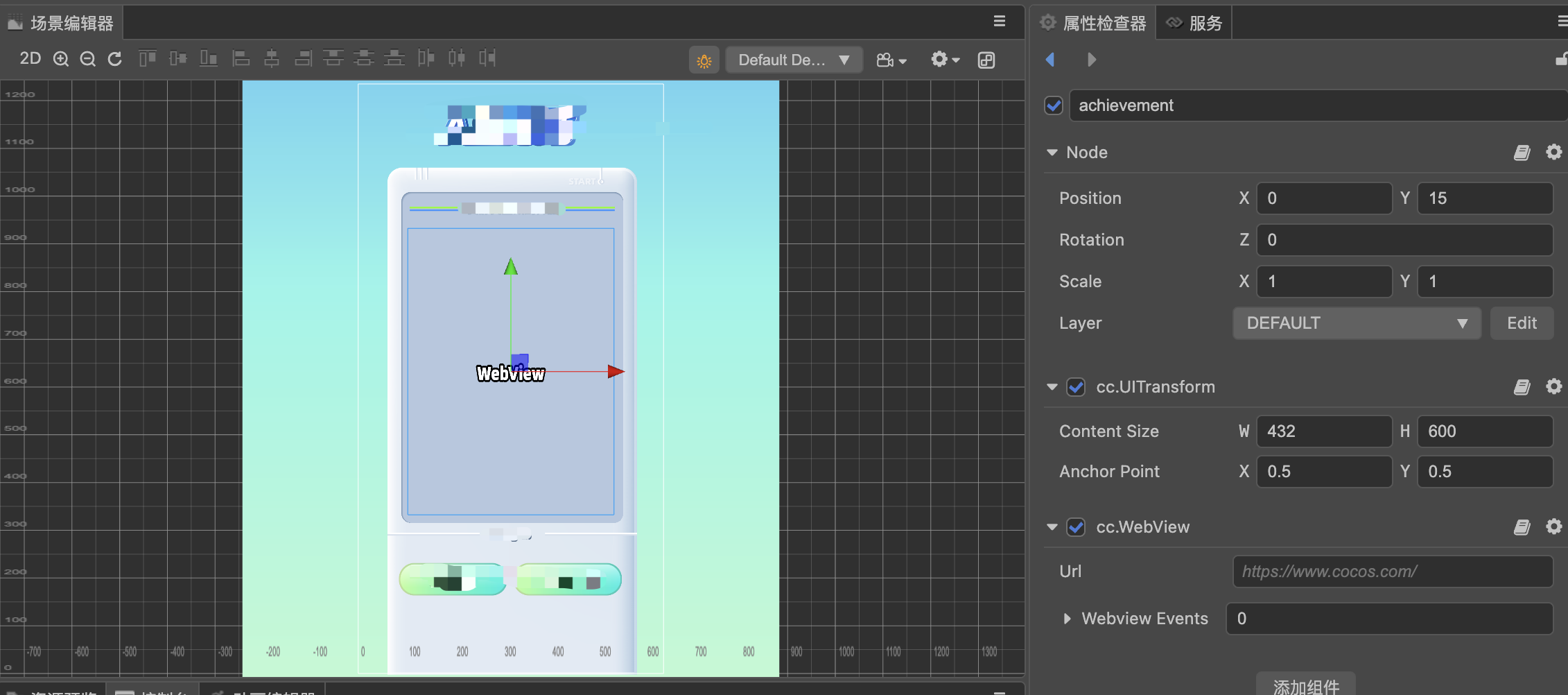Viewport: 1568px width, 695px height.
Task: Open the Node section gear menu
Action: point(1554,152)
